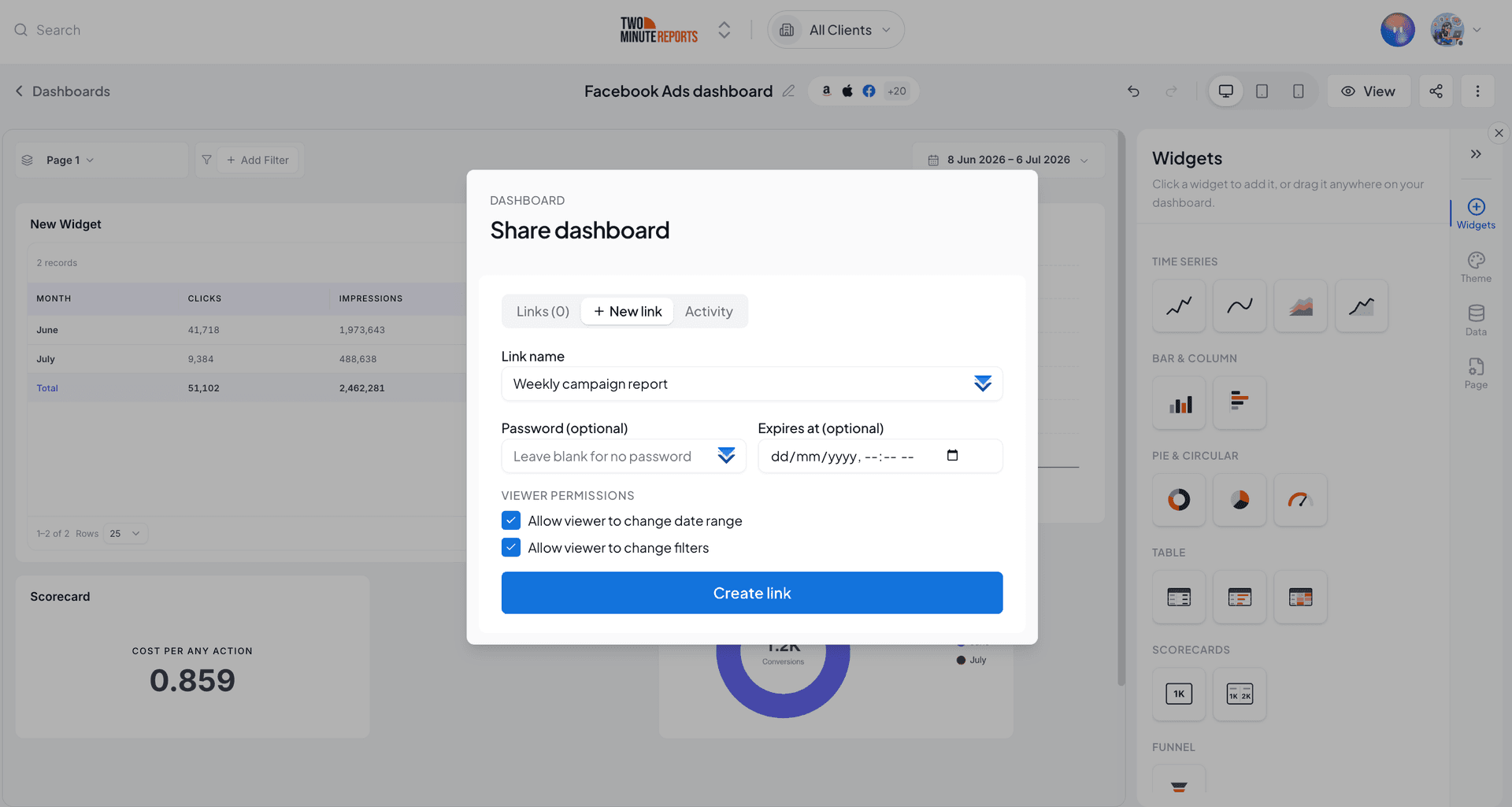Change the rows per page dropdown
Image resolution: width=1512 pixels, height=807 pixels.
125,534
